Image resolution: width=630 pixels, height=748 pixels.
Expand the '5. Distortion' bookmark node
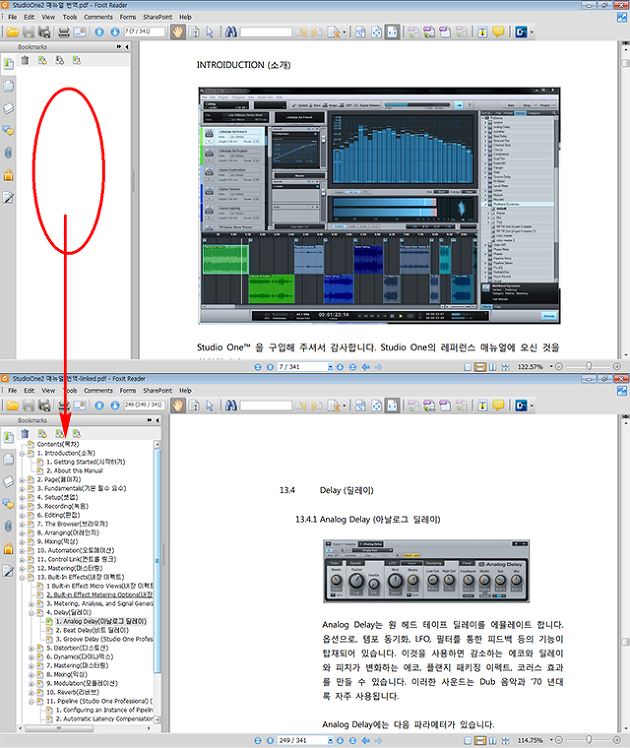31,648
